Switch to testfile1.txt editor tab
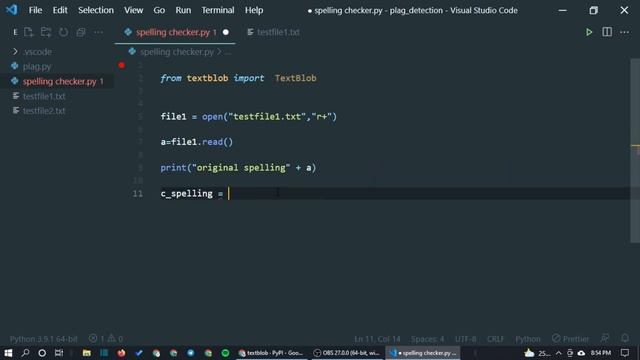 274,32
